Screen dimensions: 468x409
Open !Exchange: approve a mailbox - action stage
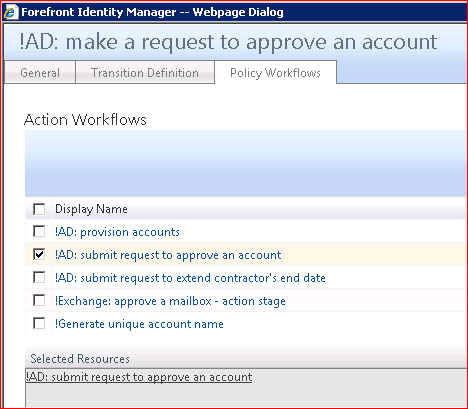point(170,301)
